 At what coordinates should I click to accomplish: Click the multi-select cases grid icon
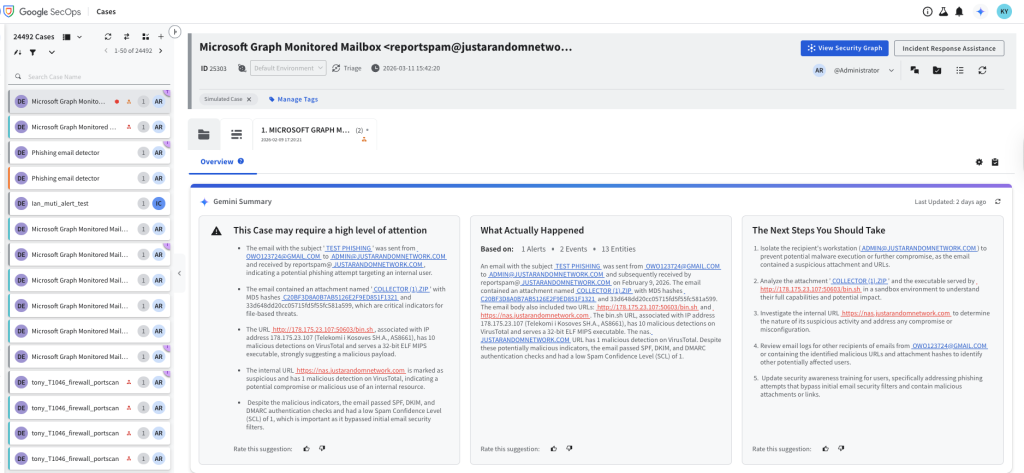point(145,37)
